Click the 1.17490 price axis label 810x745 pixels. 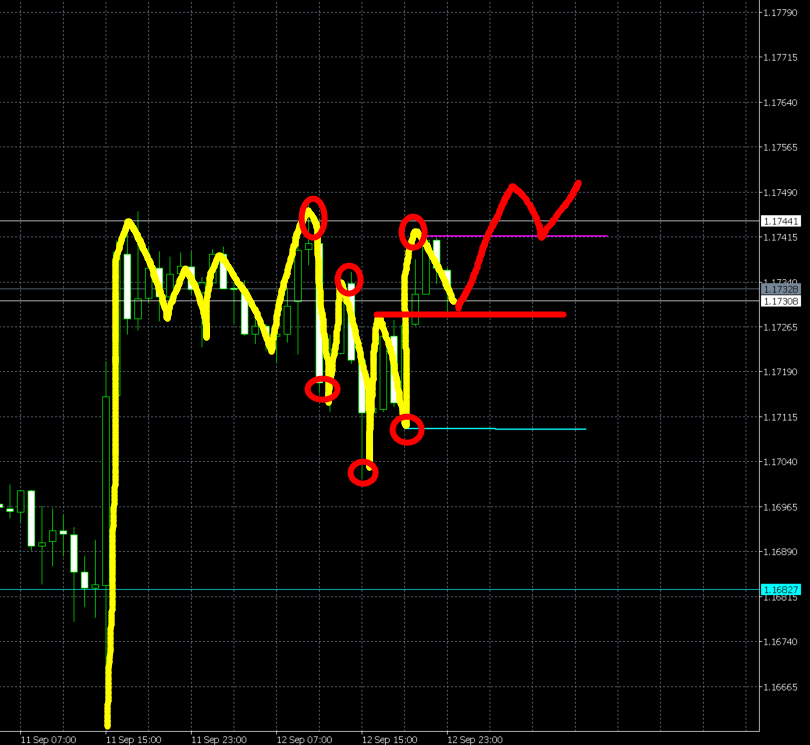pos(780,192)
